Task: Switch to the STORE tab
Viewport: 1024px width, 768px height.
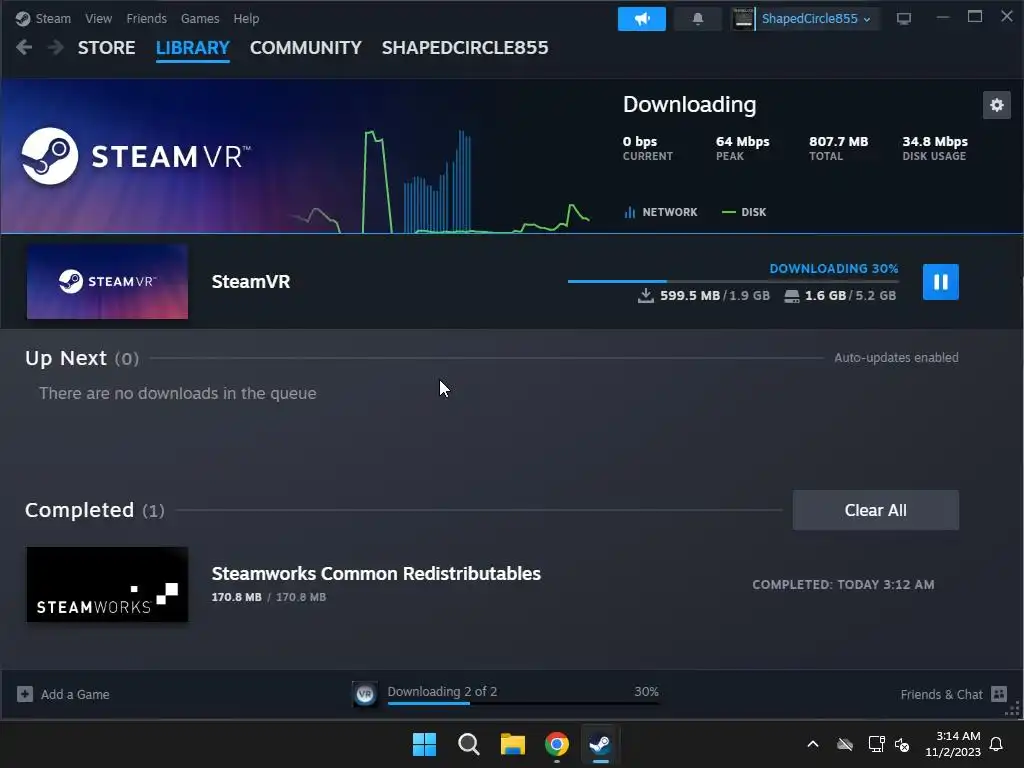Action: pos(106,48)
